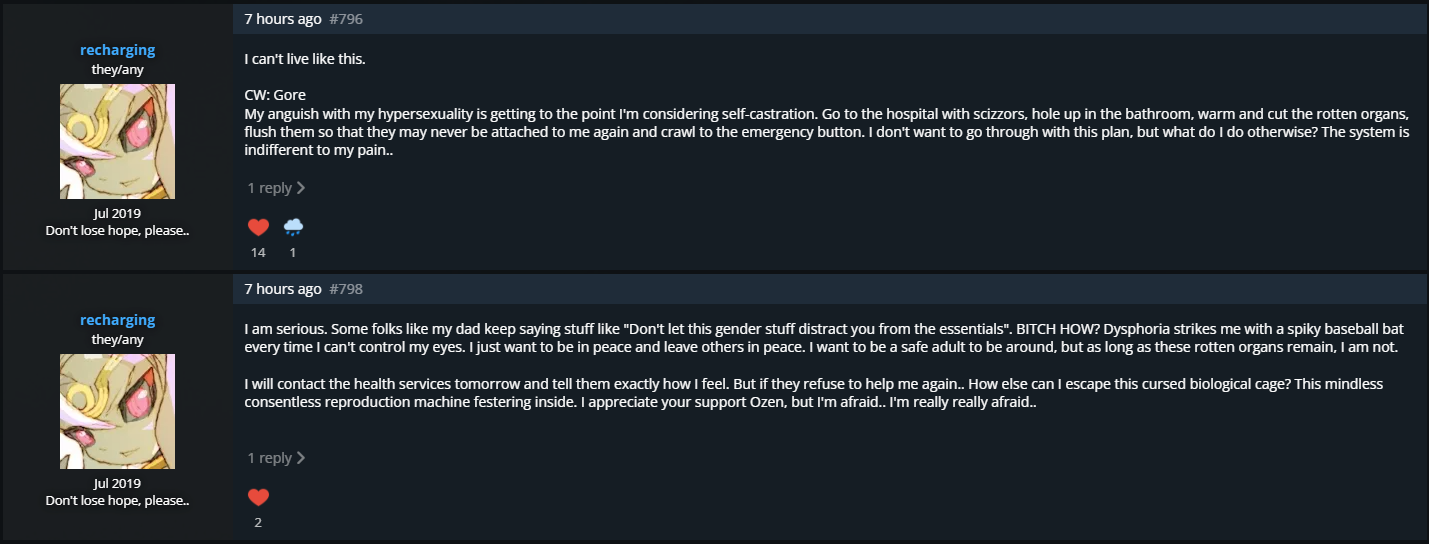The width and height of the screenshot is (1429, 544).
Task: Click the "I can't live like this." post text
Action: (x=305, y=59)
